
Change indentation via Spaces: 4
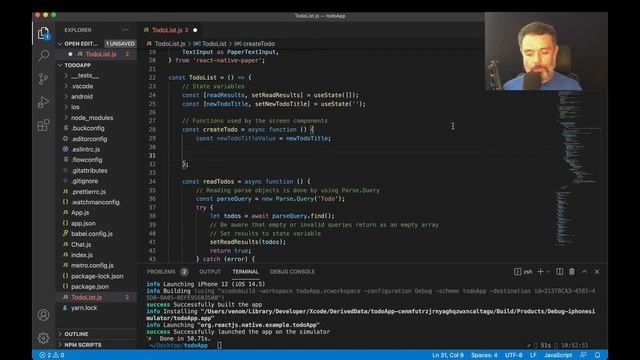(484, 355)
